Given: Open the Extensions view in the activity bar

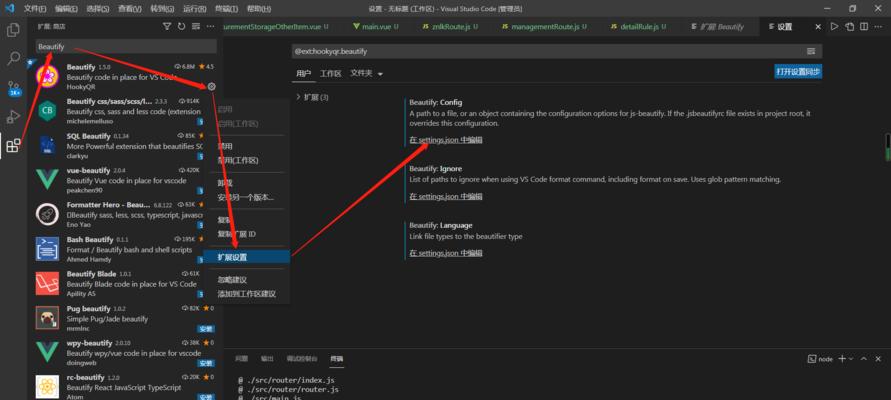Looking at the screenshot, I should pyautogui.click(x=13, y=145).
